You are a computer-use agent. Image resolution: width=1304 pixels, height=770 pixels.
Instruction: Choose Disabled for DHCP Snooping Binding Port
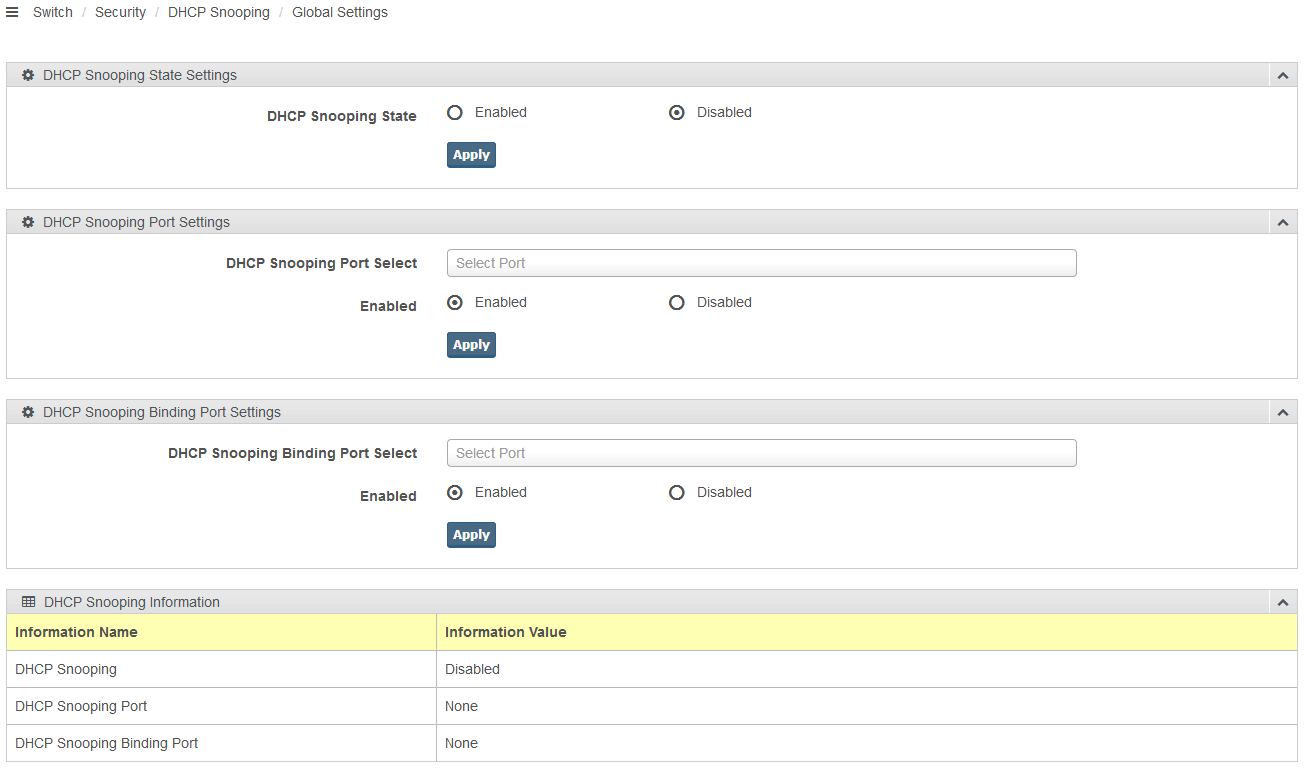[x=677, y=493]
